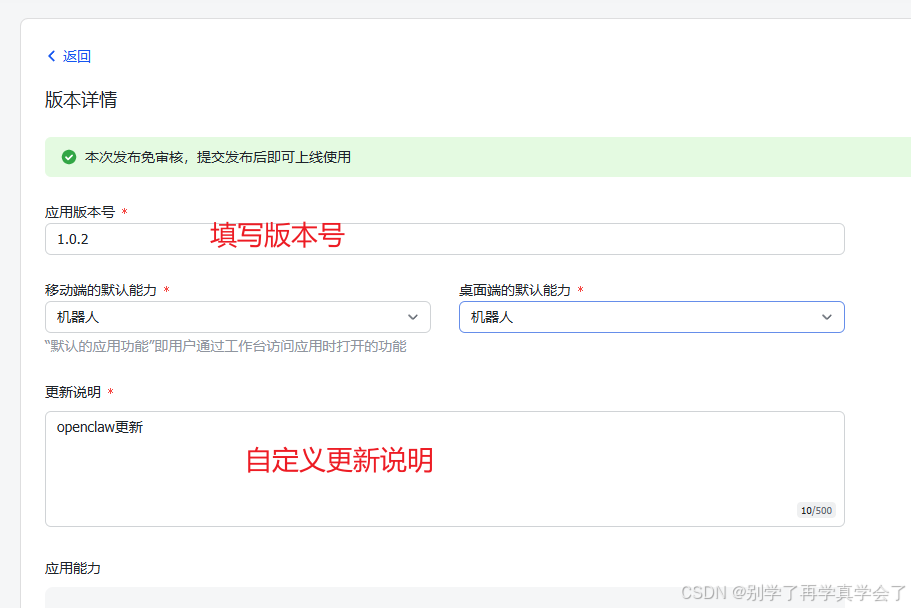Viewport: 911px width, 608px height.
Task: Click the 应用能力 section label
Action: coord(73,568)
